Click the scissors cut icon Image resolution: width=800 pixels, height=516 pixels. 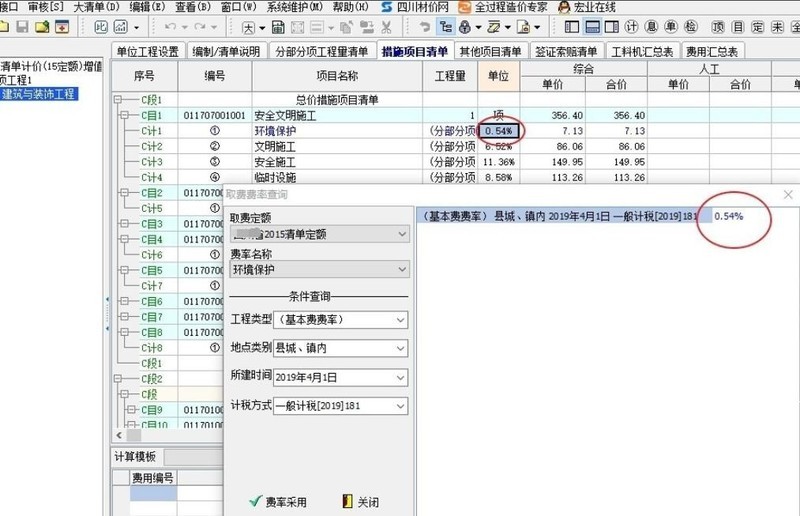point(386,27)
